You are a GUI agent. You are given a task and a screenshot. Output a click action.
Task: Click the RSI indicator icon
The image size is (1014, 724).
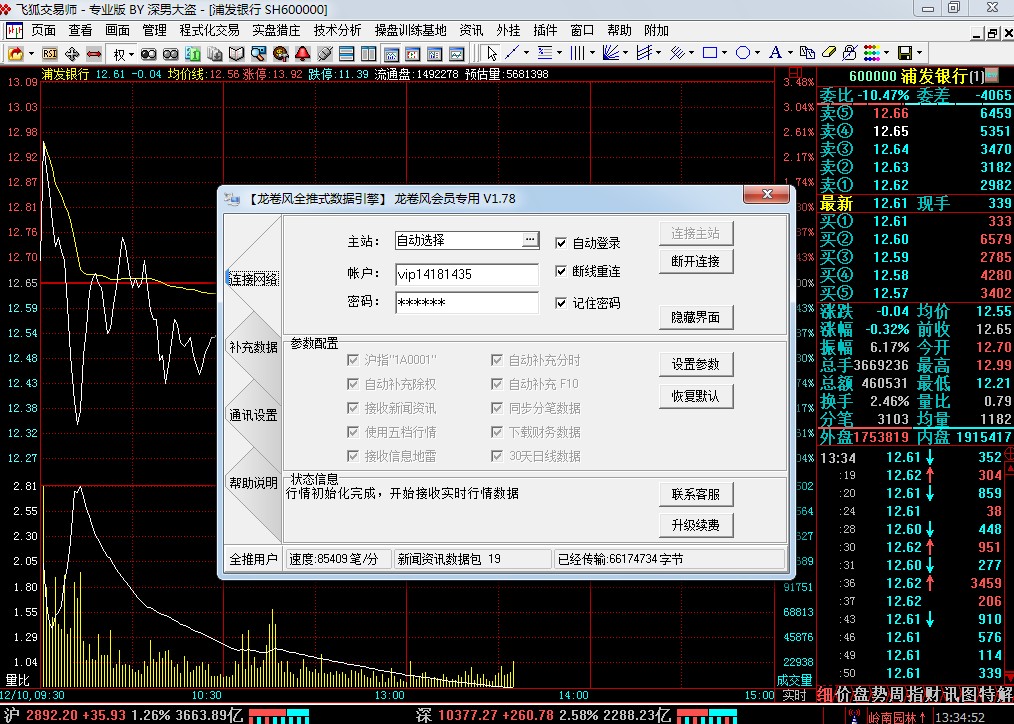(x=50, y=54)
